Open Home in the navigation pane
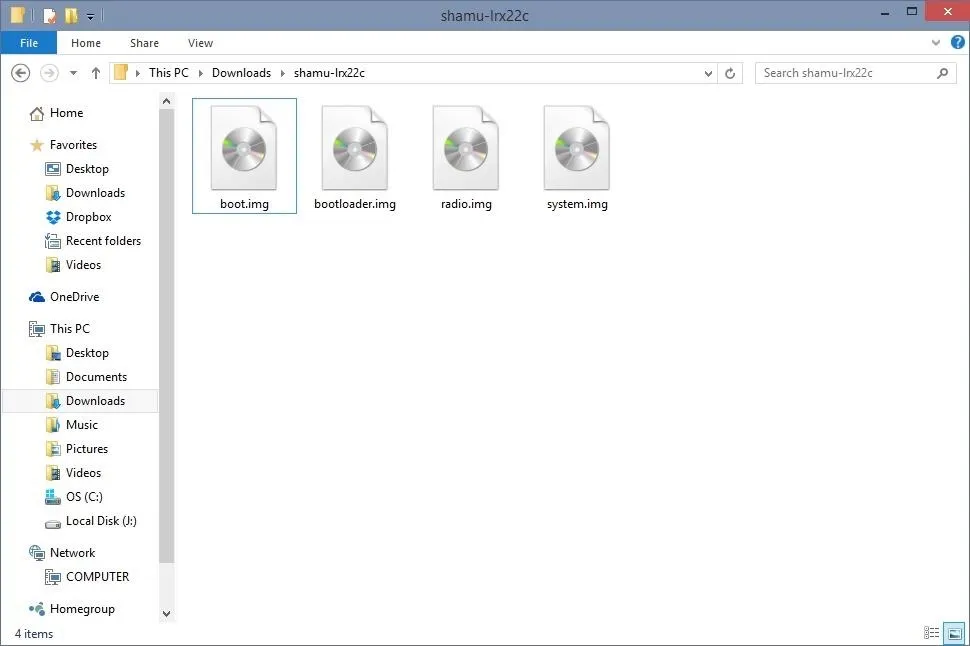This screenshot has height=646, width=970. (x=66, y=113)
